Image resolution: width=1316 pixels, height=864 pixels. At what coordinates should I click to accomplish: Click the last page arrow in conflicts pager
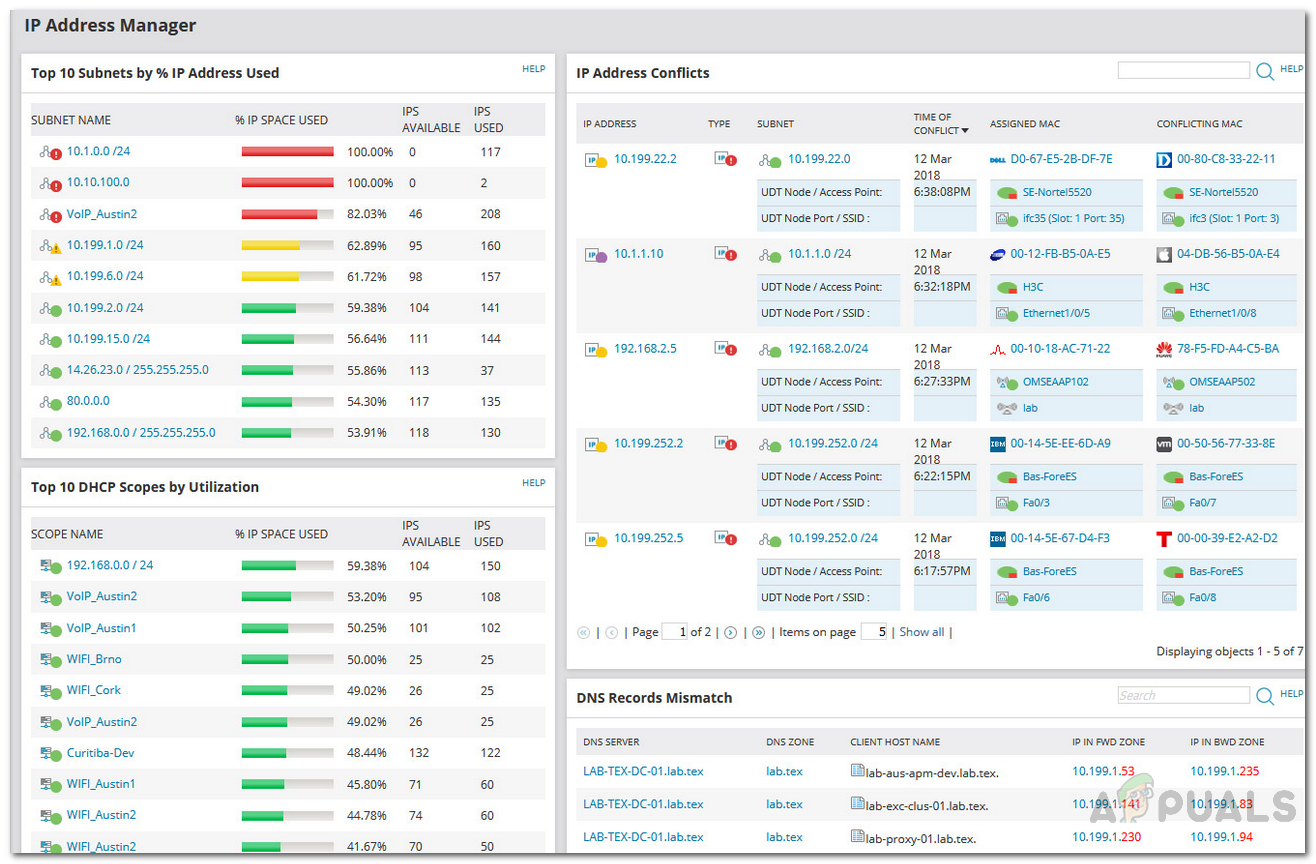point(758,632)
